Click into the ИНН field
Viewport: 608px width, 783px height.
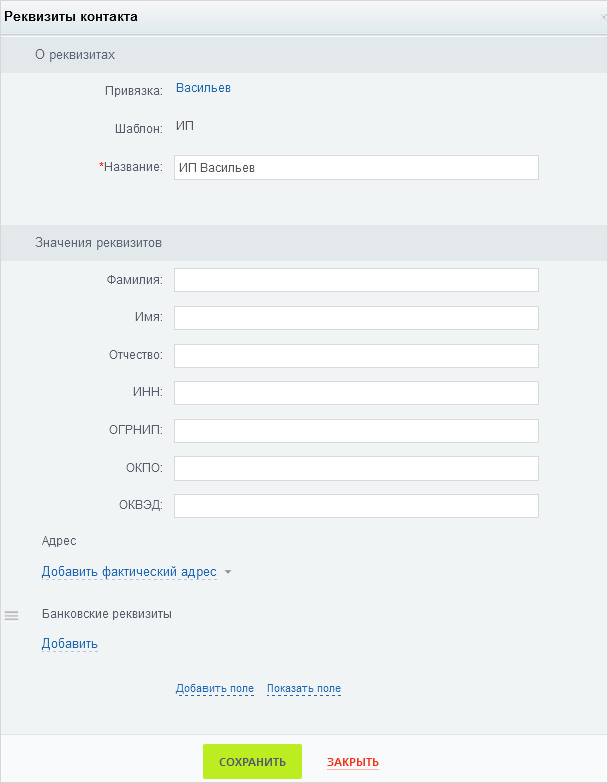click(x=356, y=392)
